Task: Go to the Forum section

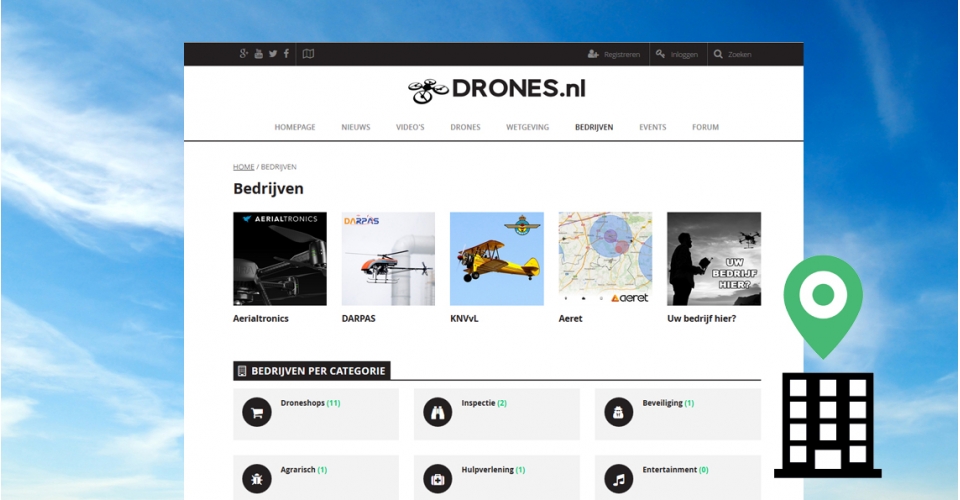Action: 705,127
